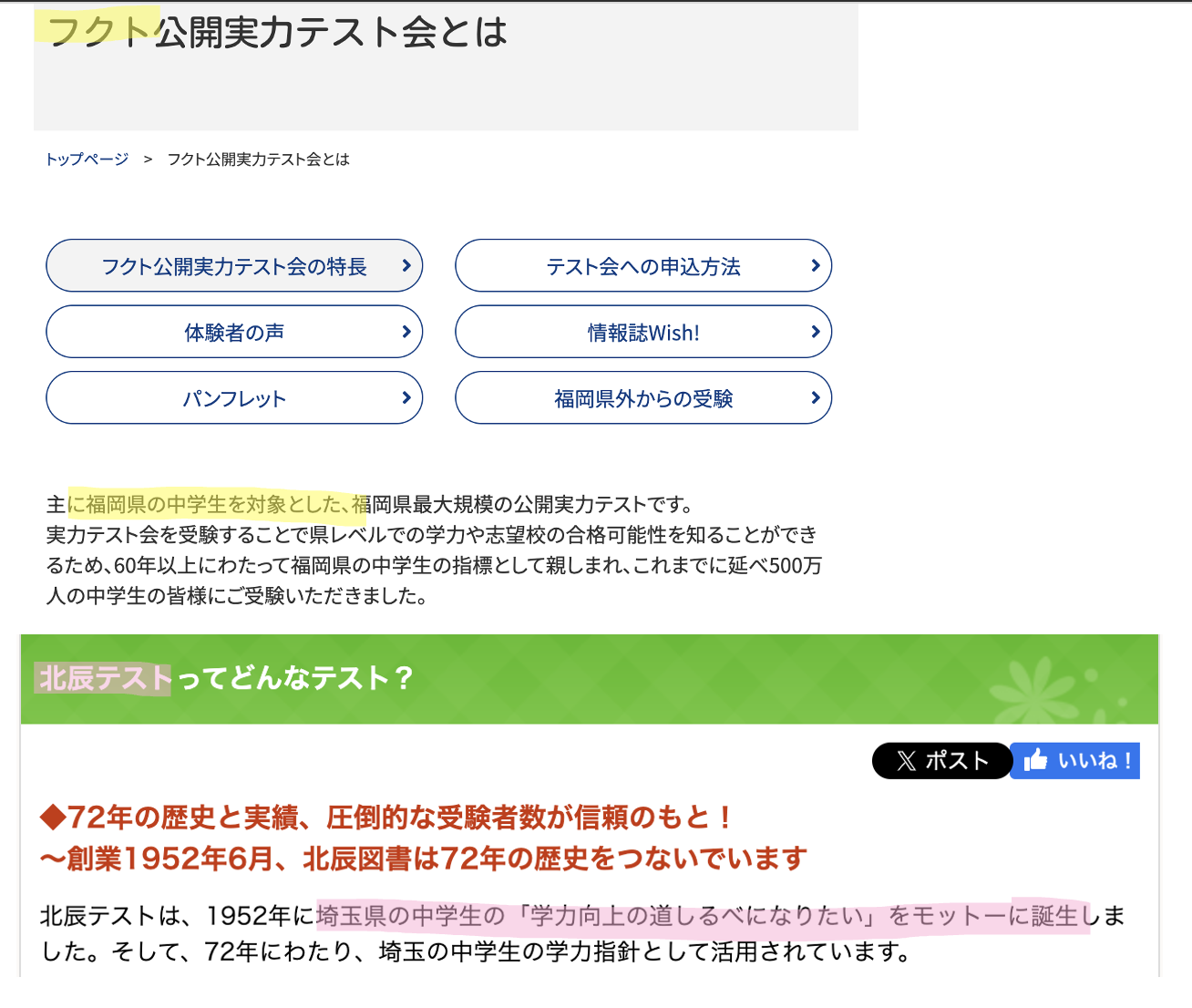The height and width of the screenshot is (1008, 1192).
Task: Click the sentence 福岡県最大規模の公開実力テストです
Action: point(522,504)
